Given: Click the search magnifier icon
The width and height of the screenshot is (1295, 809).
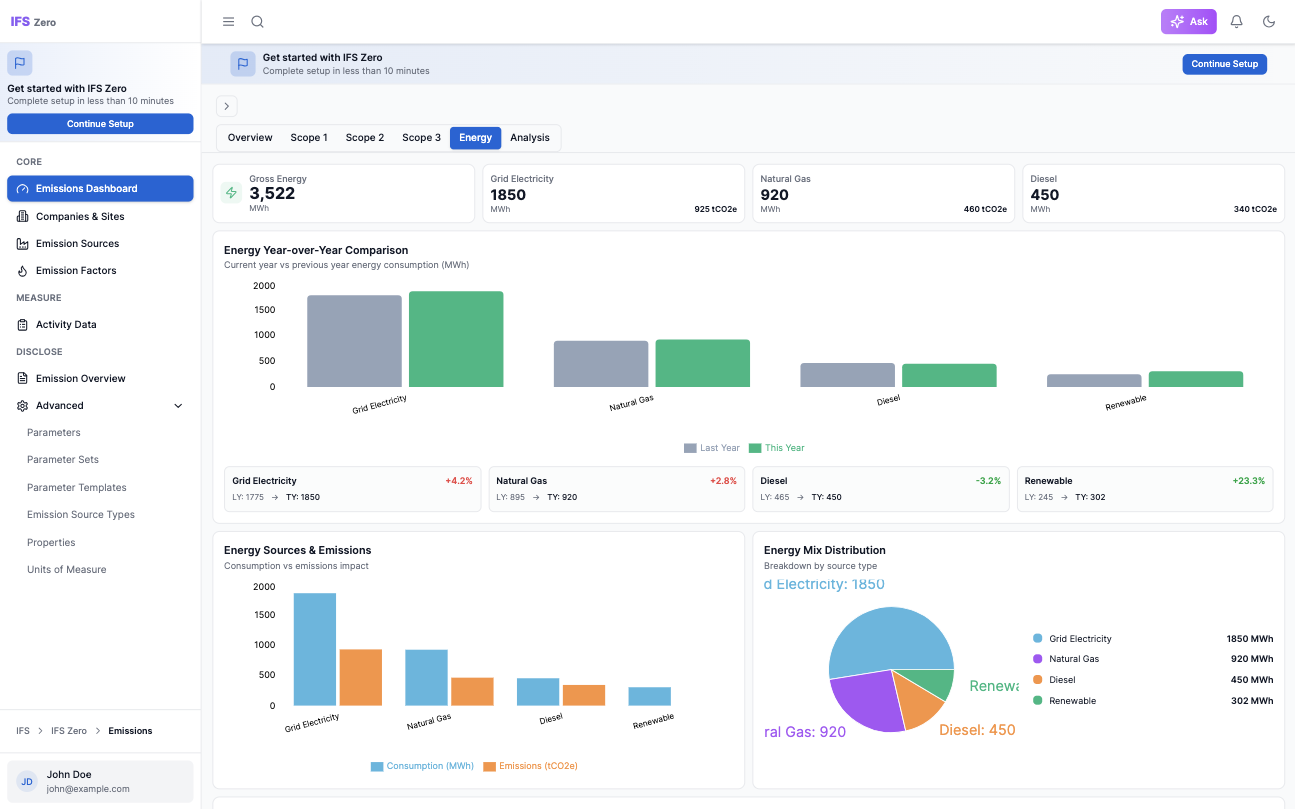Looking at the screenshot, I should click(x=257, y=21).
